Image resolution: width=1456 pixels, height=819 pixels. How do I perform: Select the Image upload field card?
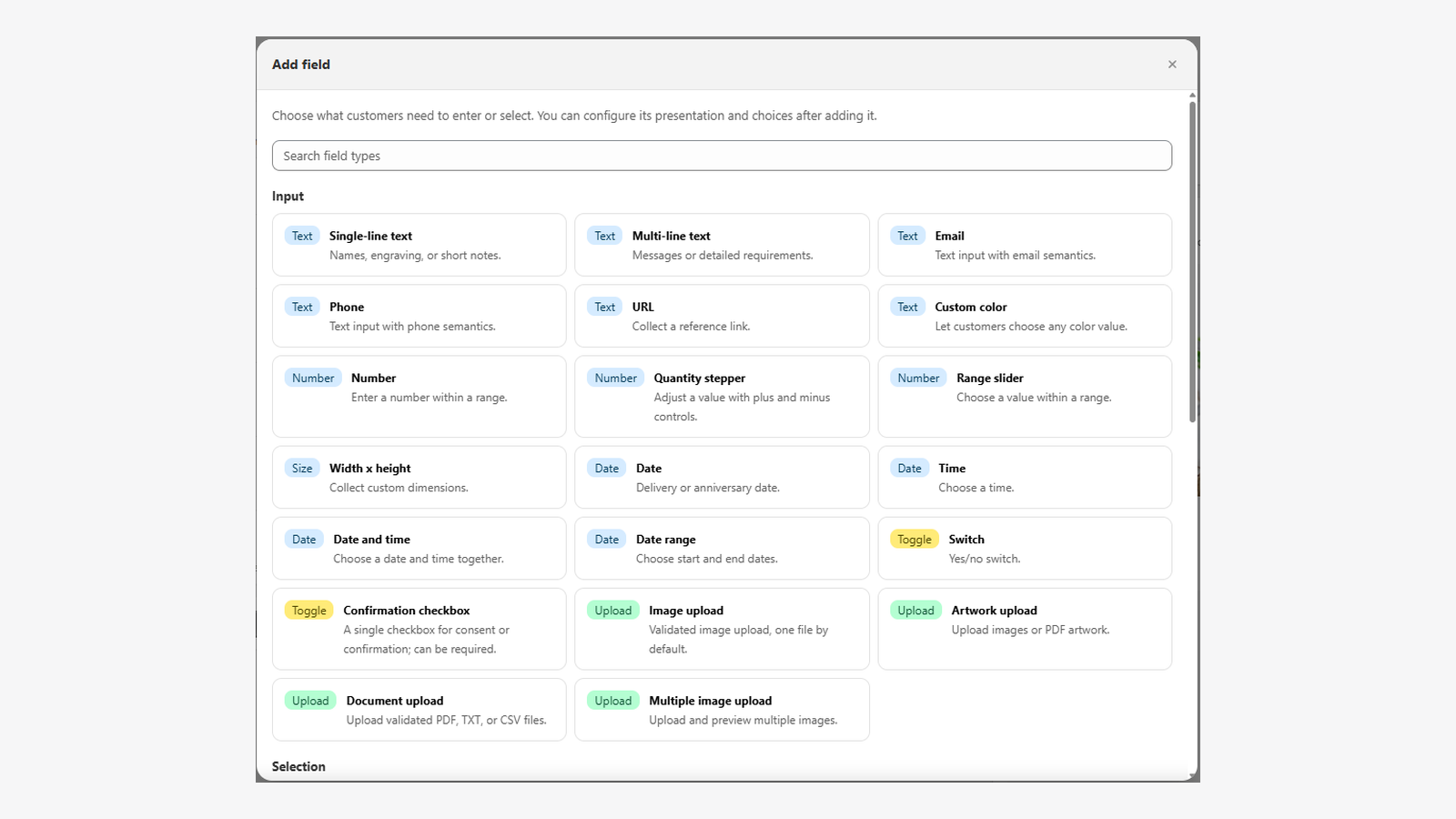pos(722,629)
